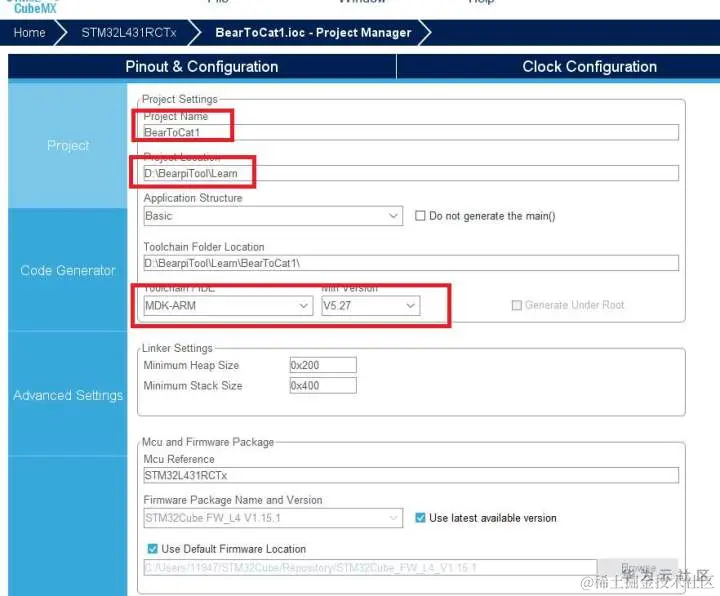Click the Minimum Stack Size field
Screen dimensions: 720x596
click(323, 386)
